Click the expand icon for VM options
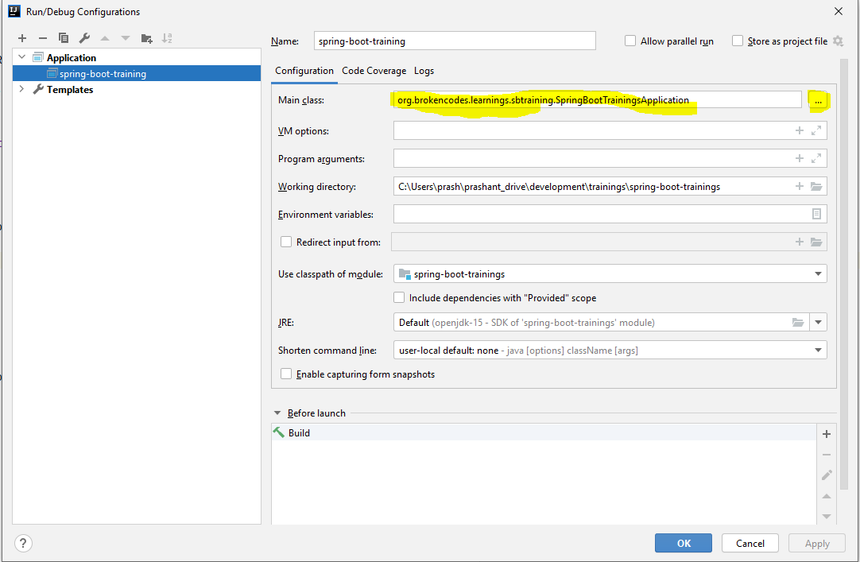The image size is (860, 562). tap(816, 131)
